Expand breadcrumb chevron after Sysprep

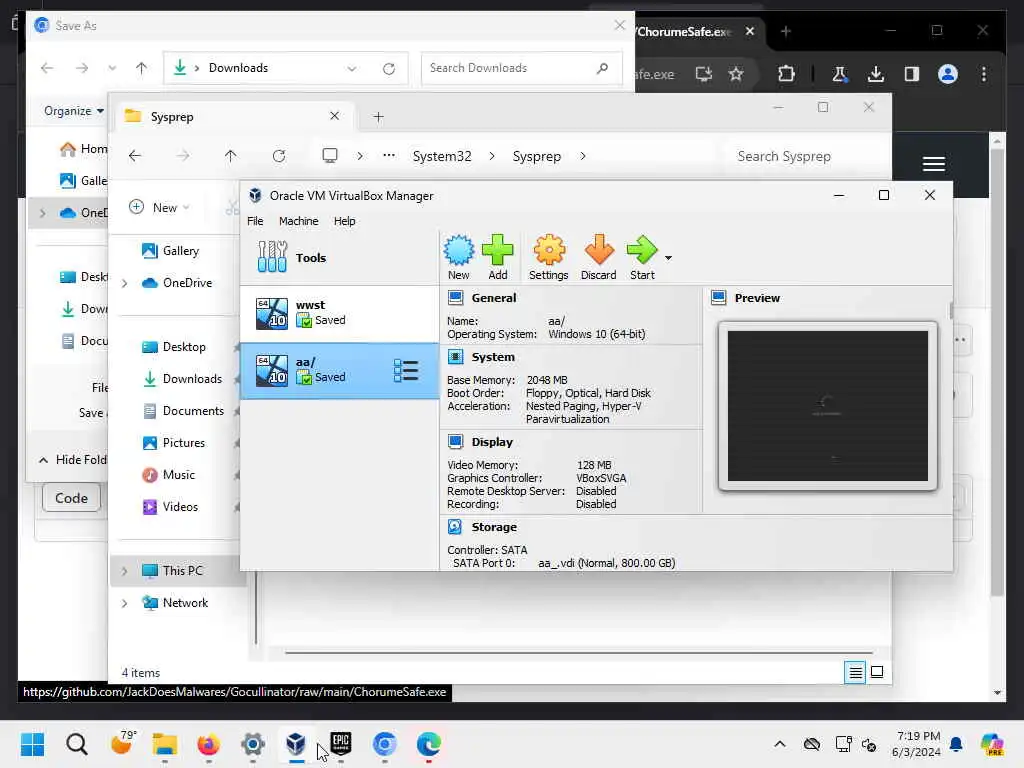point(583,157)
